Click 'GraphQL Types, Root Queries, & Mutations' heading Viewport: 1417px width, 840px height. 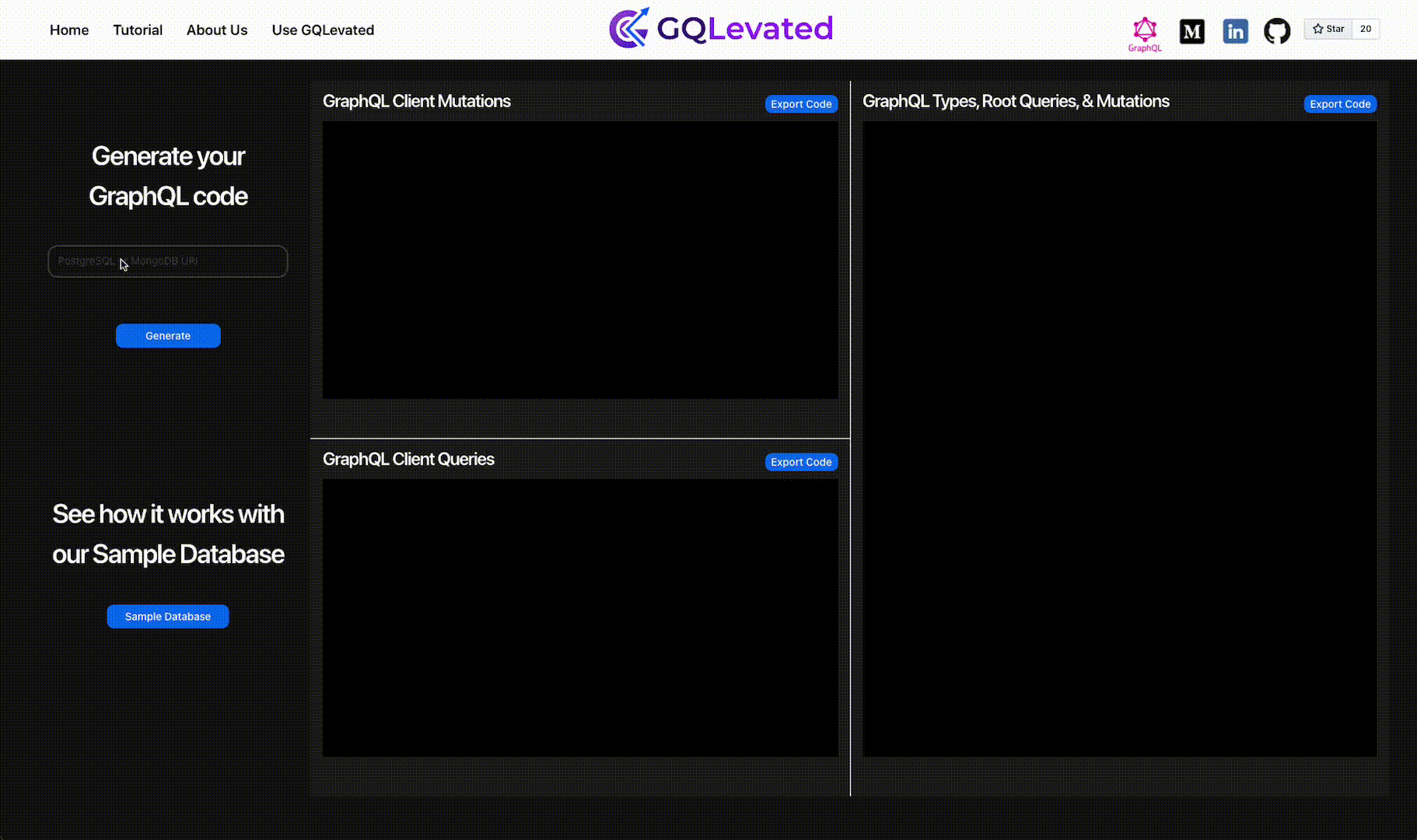coord(1016,101)
